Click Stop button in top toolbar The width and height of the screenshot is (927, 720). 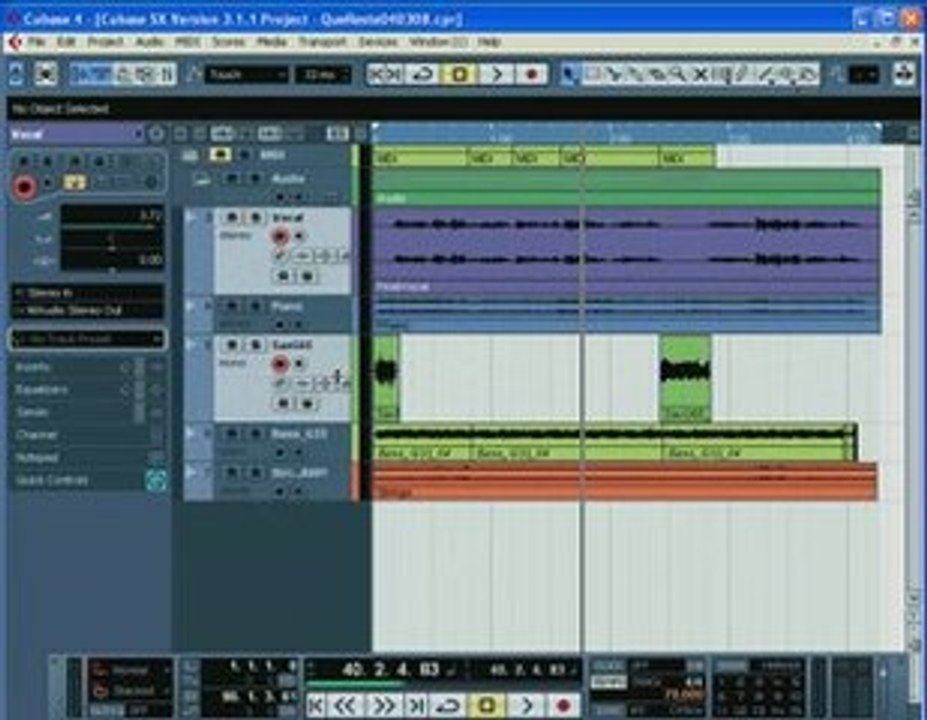click(x=459, y=74)
